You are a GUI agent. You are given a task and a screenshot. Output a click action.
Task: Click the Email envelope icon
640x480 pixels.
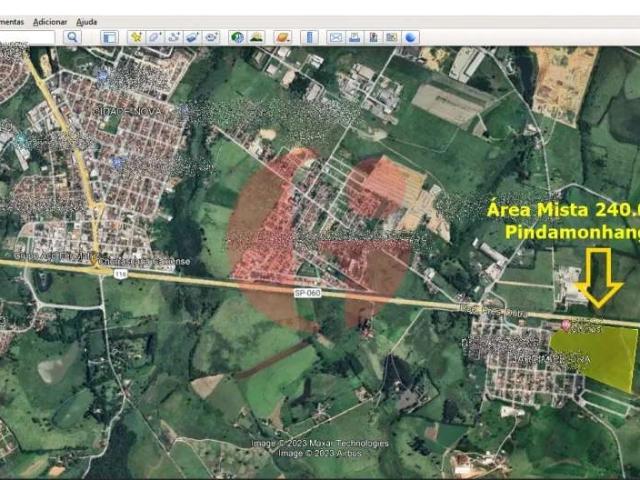tap(336, 37)
